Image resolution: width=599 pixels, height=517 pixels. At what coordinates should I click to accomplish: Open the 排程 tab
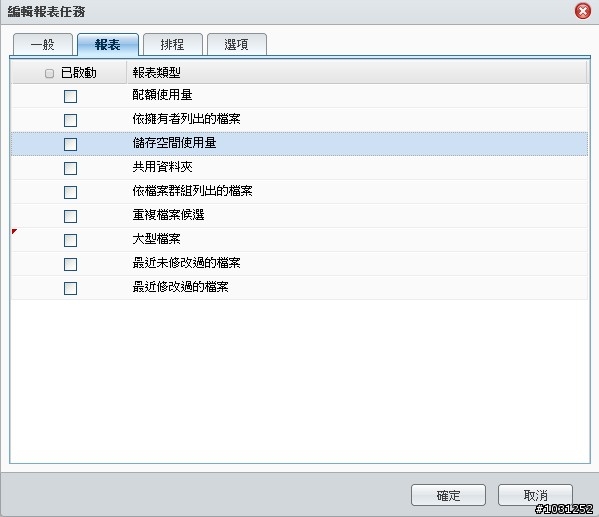pos(172,44)
